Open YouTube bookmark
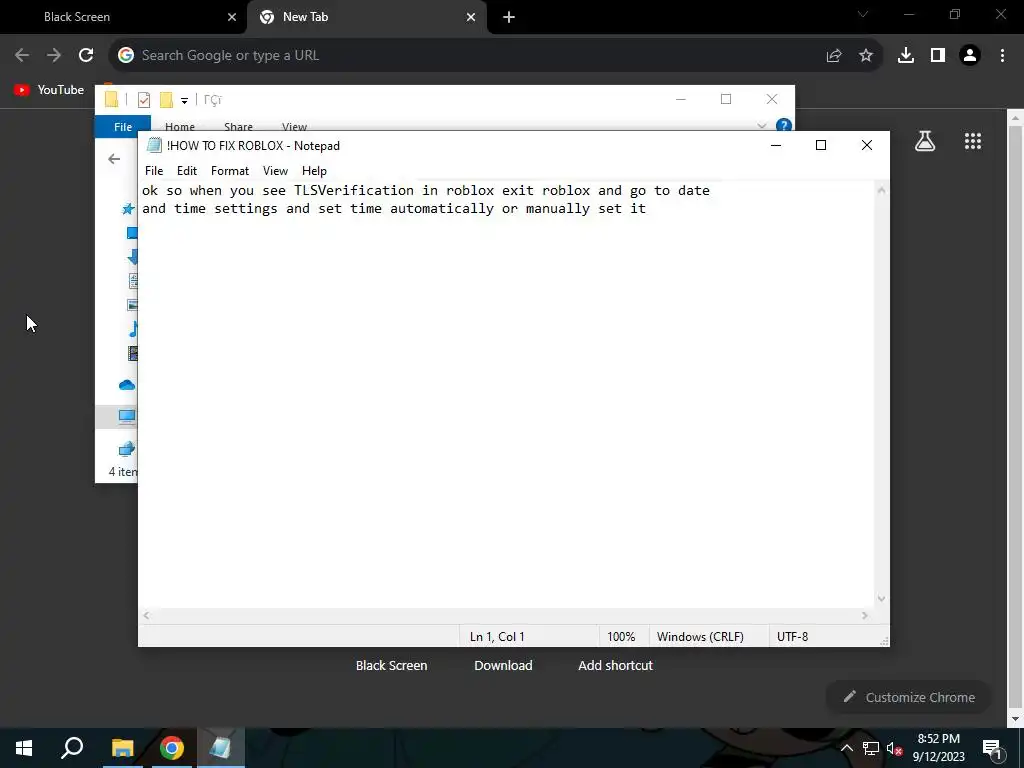1024x768 pixels. [x=49, y=90]
